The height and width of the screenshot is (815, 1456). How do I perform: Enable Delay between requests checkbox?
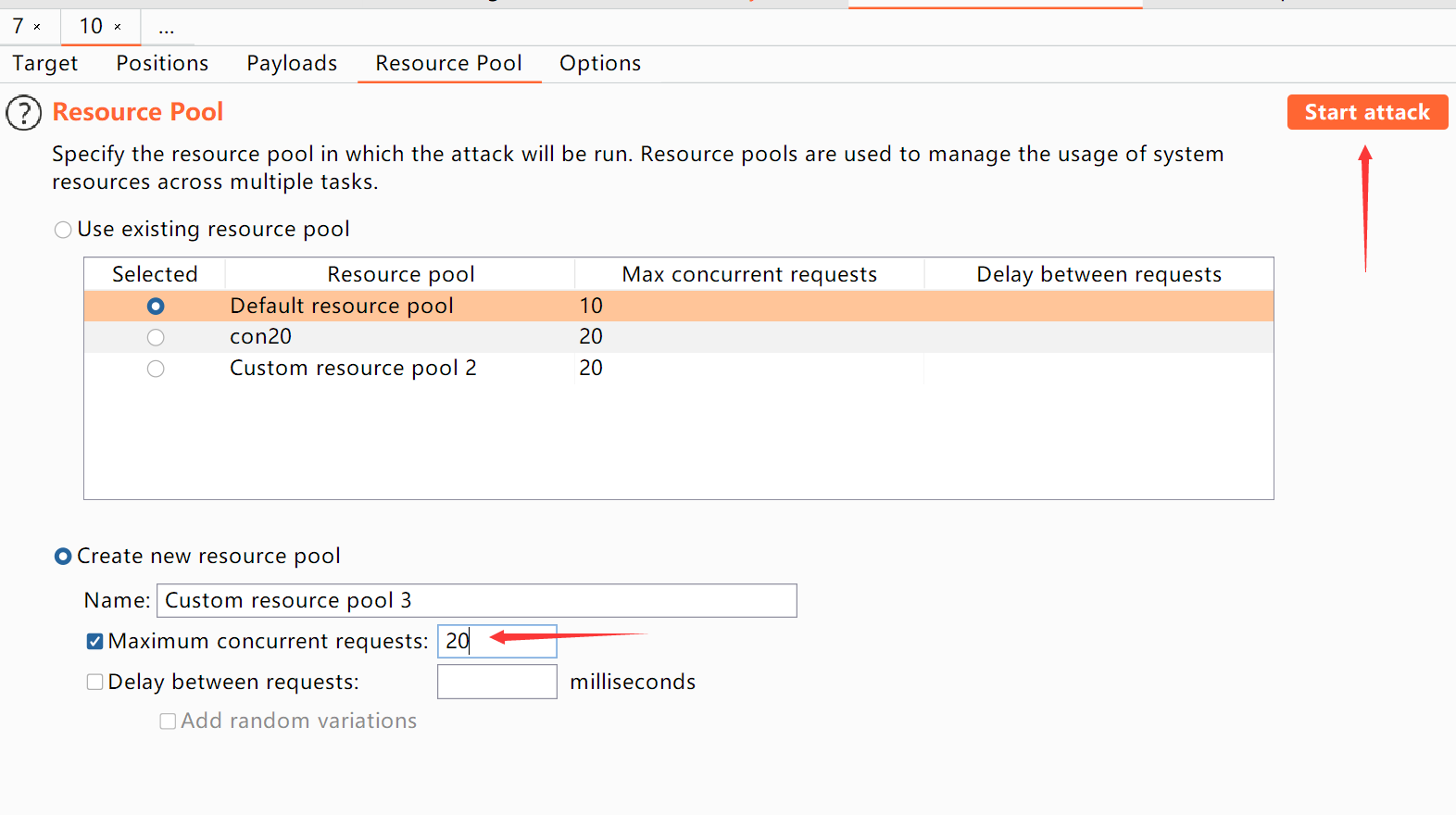tap(94, 683)
